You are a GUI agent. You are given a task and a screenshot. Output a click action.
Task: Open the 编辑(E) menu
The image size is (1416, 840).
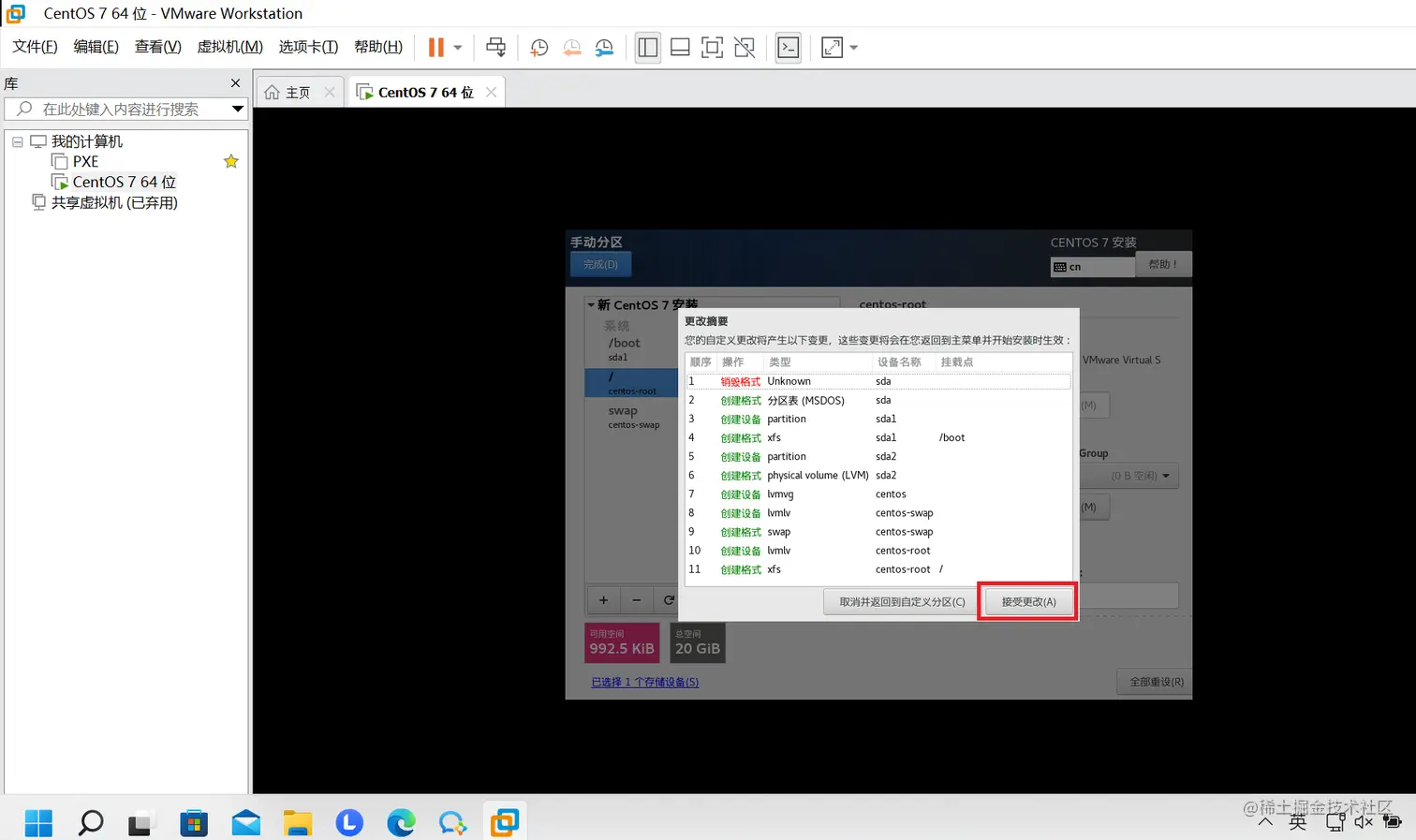coord(96,47)
